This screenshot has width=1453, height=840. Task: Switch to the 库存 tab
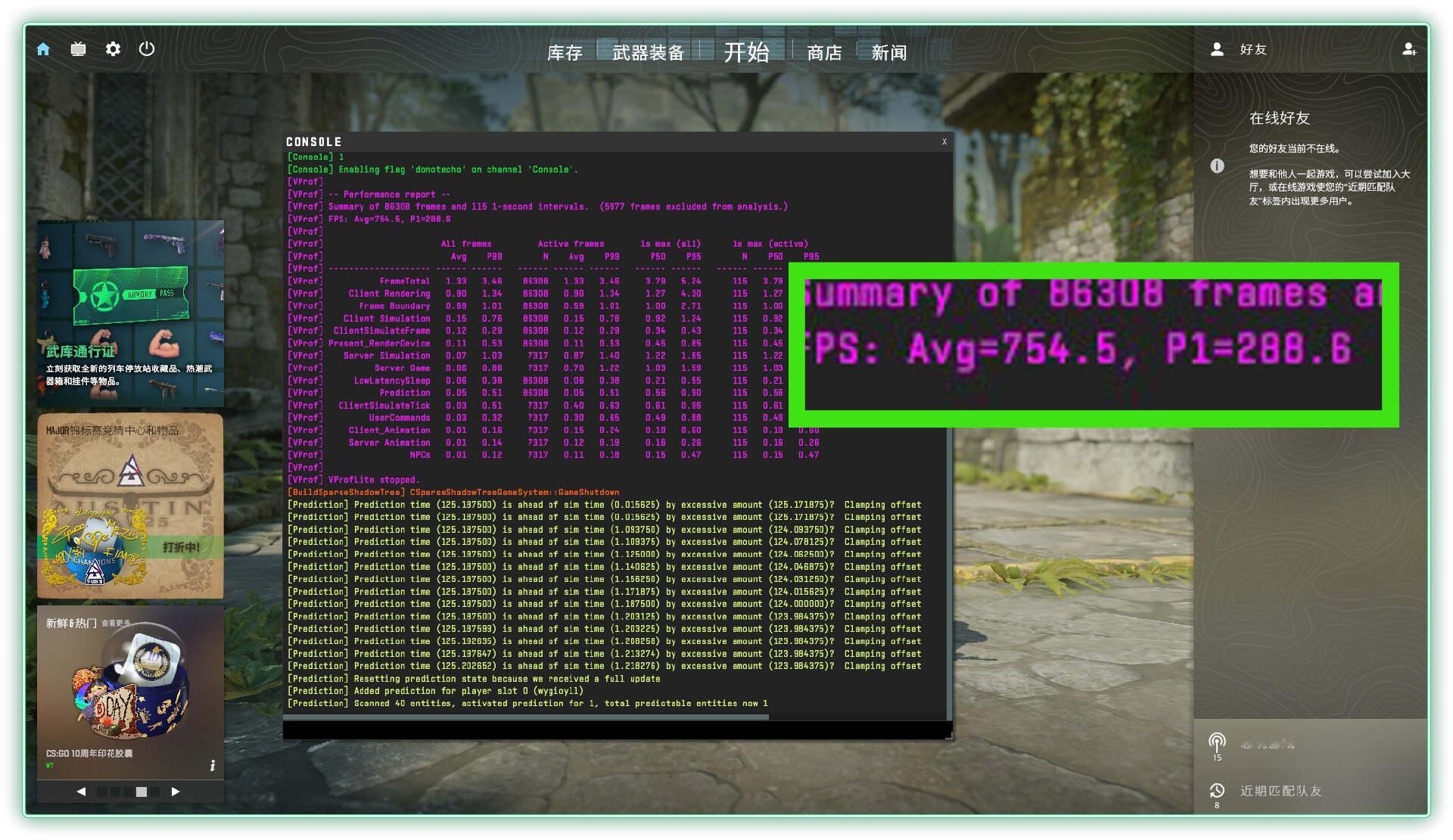pyautogui.click(x=565, y=52)
